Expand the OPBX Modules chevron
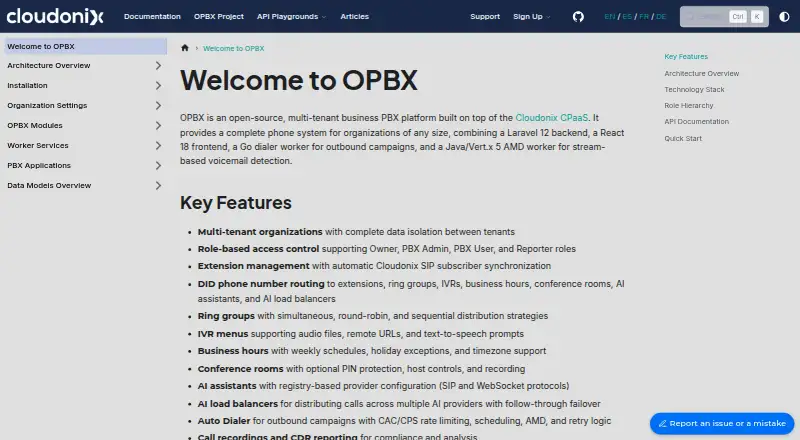800x440 pixels. [158, 126]
